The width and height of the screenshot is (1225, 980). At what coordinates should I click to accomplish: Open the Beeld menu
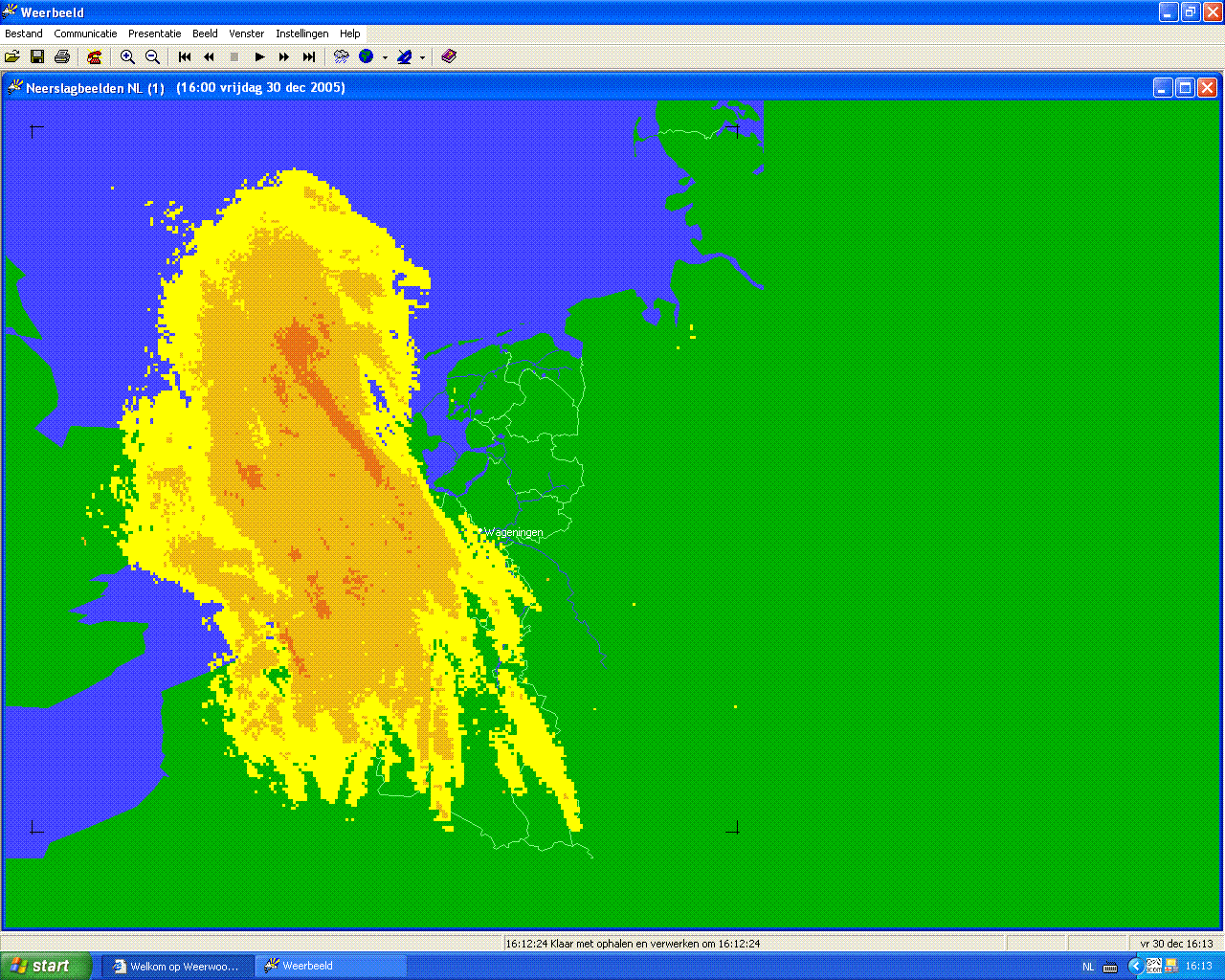pos(206,33)
